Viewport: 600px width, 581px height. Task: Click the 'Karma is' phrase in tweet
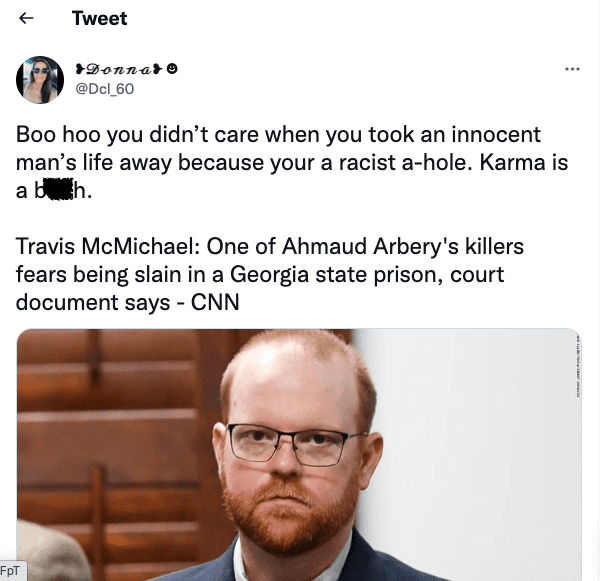tap(524, 162)
